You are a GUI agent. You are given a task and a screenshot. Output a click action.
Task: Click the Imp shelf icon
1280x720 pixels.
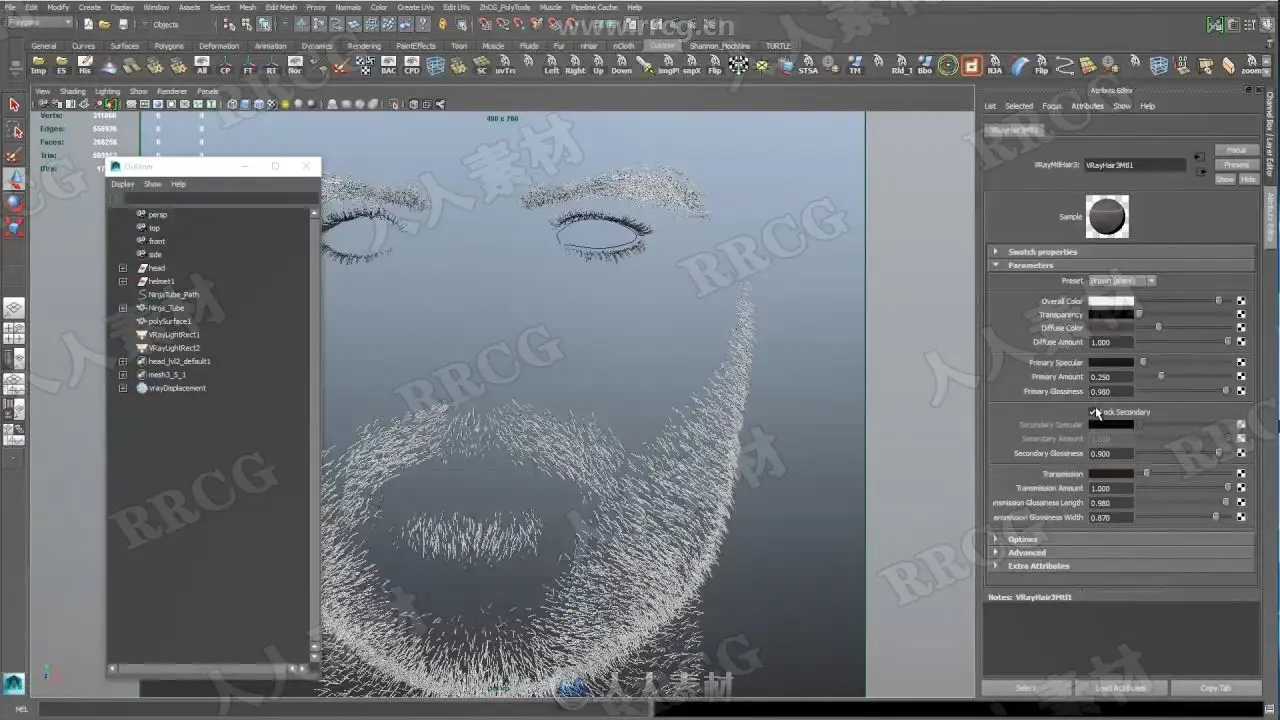tap(38, 66)
